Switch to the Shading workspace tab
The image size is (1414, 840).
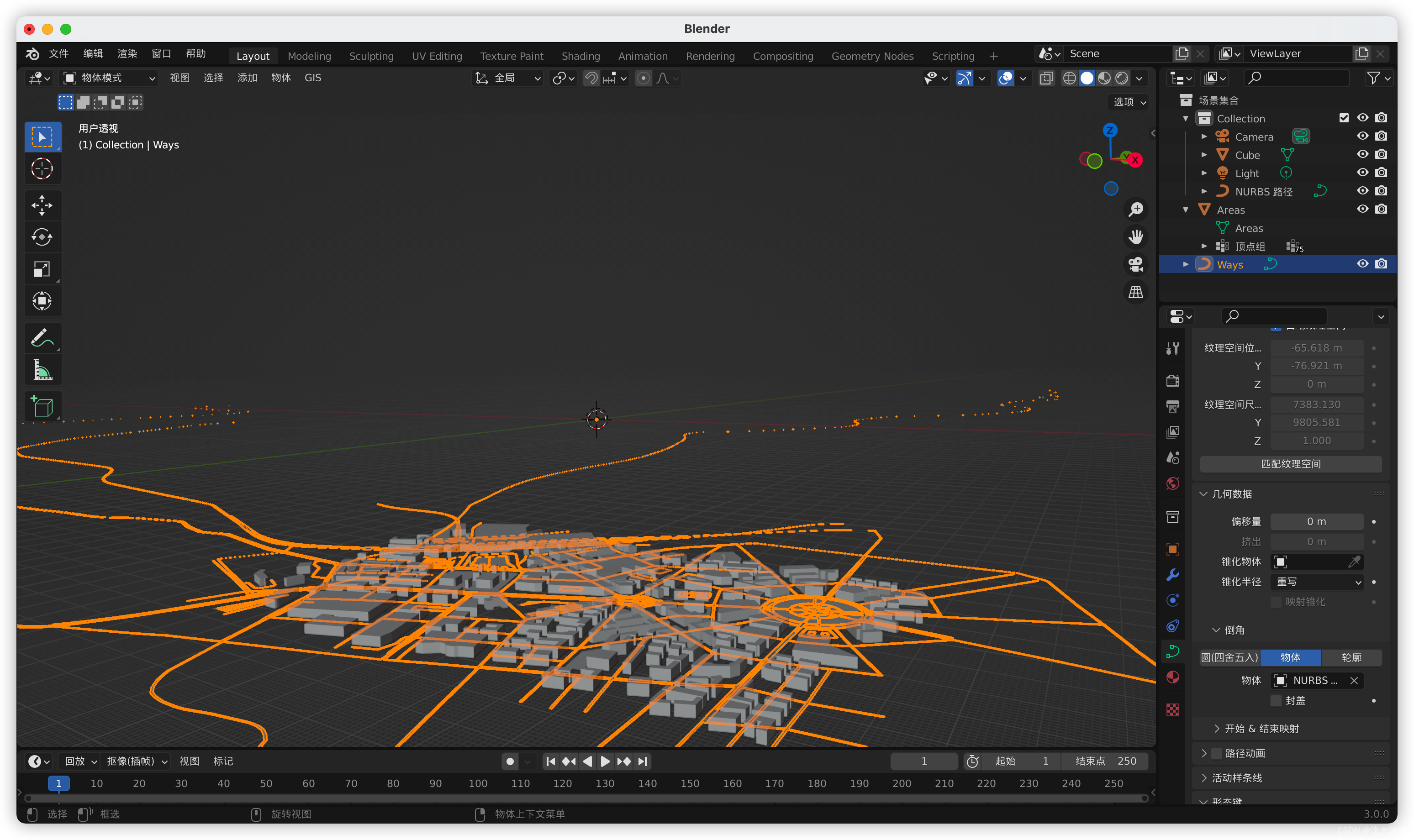click(580, 56)
